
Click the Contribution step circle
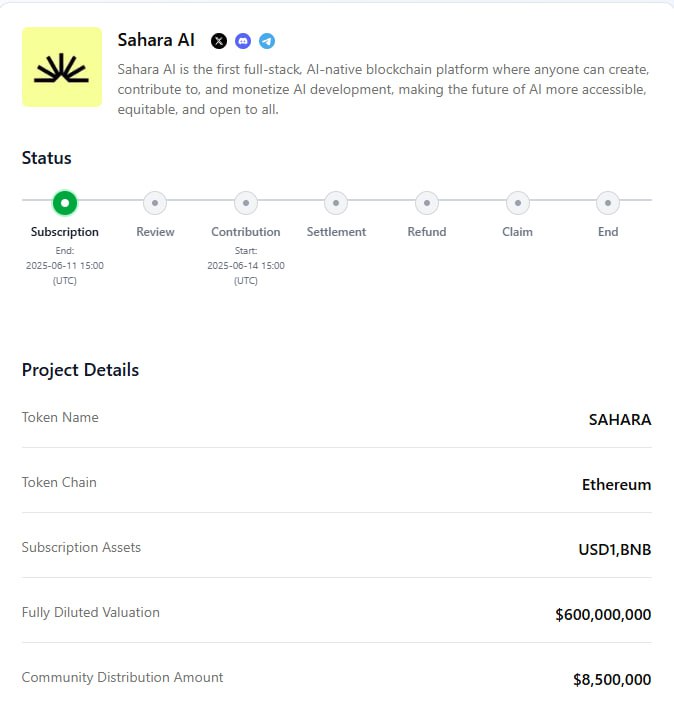pyautogui.click(x=246, y=203)
